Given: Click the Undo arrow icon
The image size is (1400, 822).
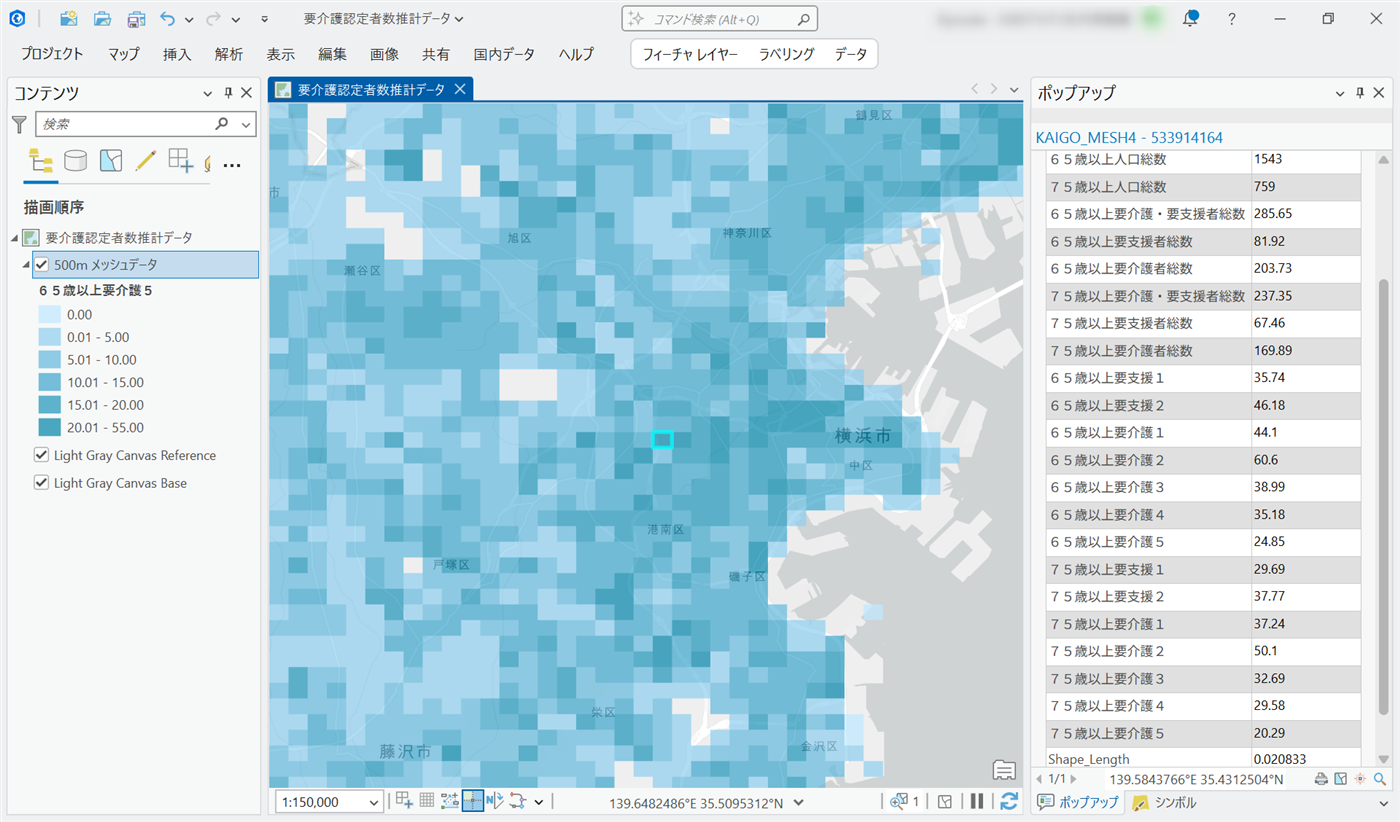Looking at the screenshot, I should coord(167,19).
